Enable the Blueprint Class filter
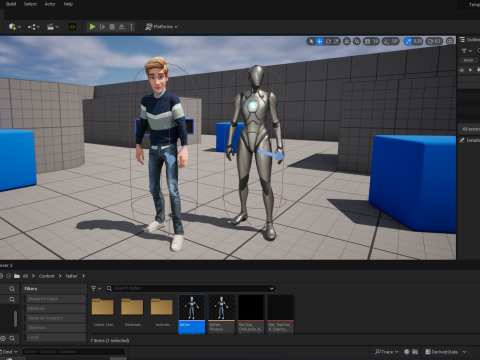 tap(55, 299)
